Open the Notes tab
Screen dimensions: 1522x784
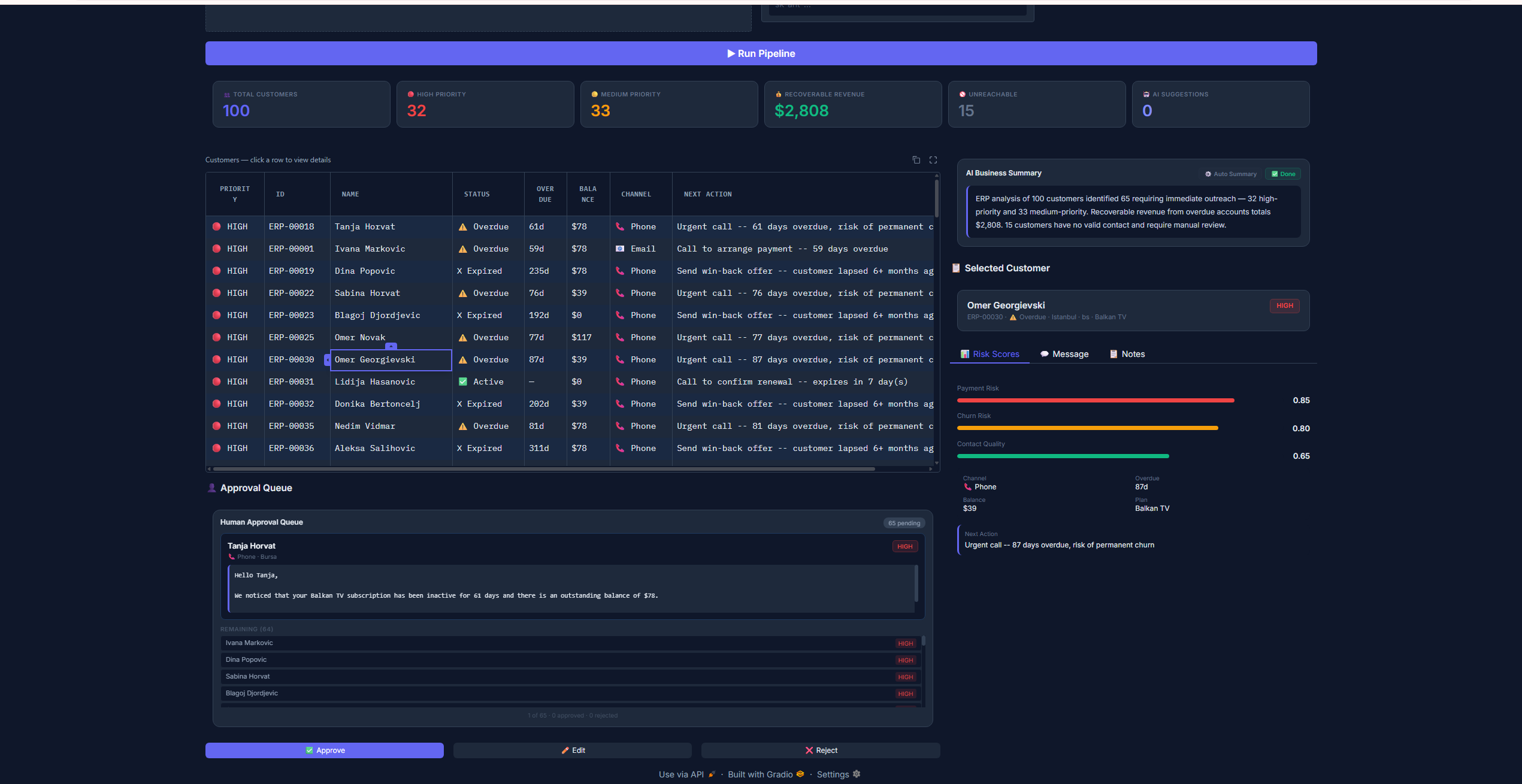tap(1127, 354)
